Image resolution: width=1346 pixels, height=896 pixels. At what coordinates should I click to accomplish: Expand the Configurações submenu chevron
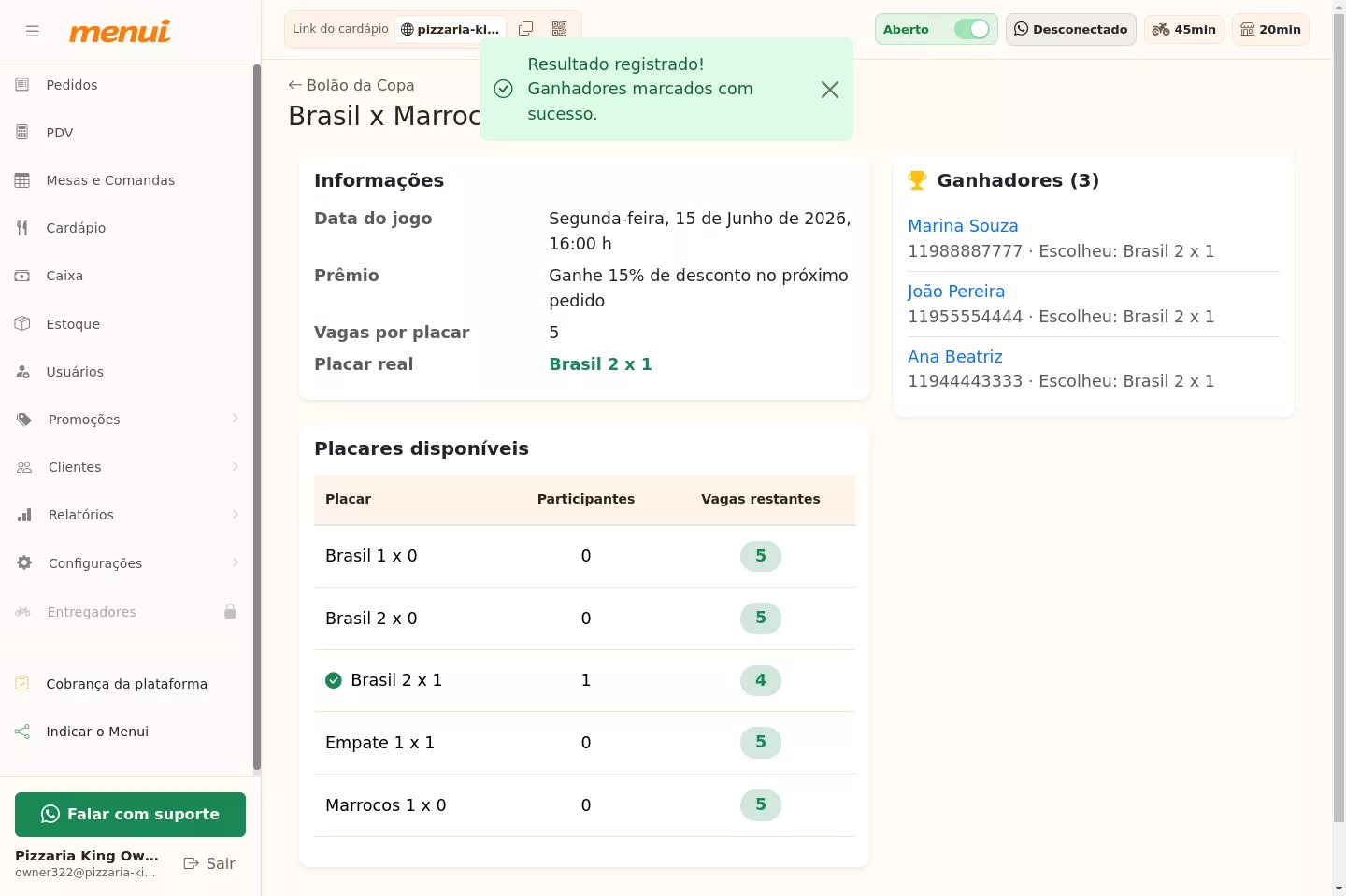236,562
